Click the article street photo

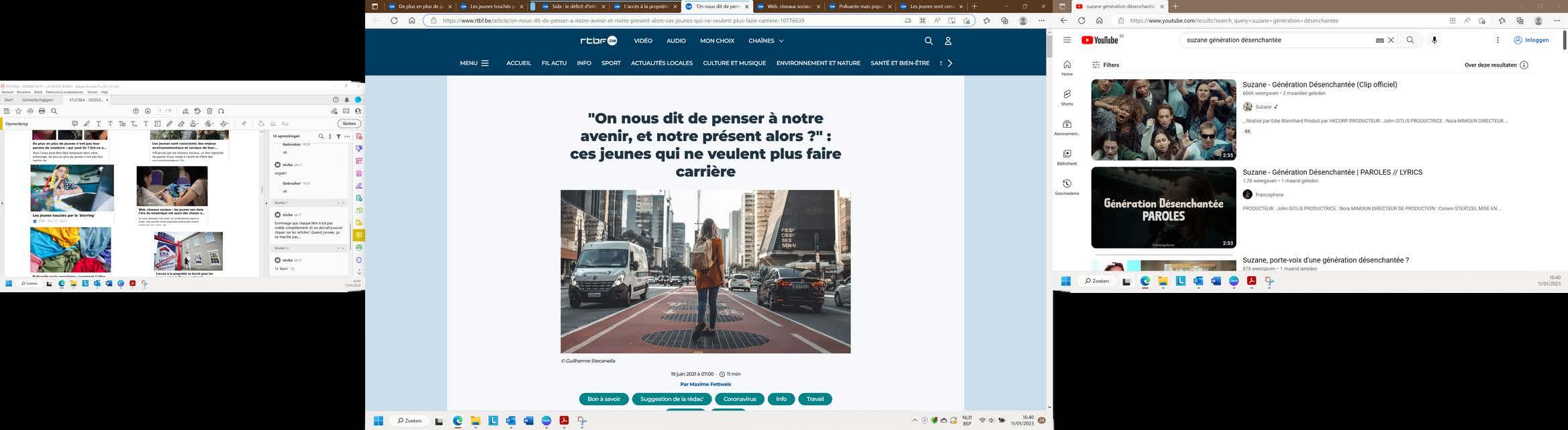pyautogui.click(x=705, y=271)
